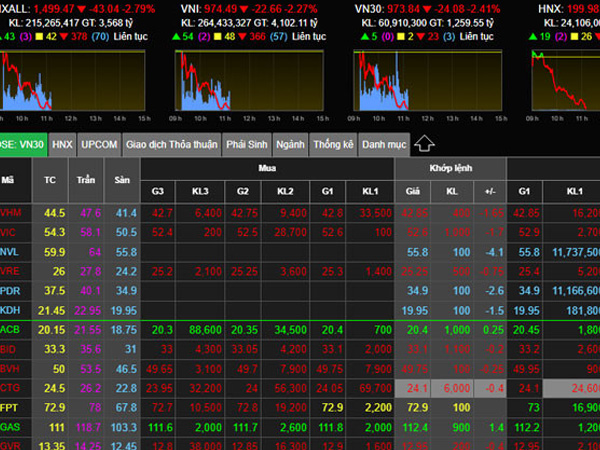The image size is (600, 450).
Task: Click the up-arrow collapse icon beside Danh mục
Action: (424, 143)
